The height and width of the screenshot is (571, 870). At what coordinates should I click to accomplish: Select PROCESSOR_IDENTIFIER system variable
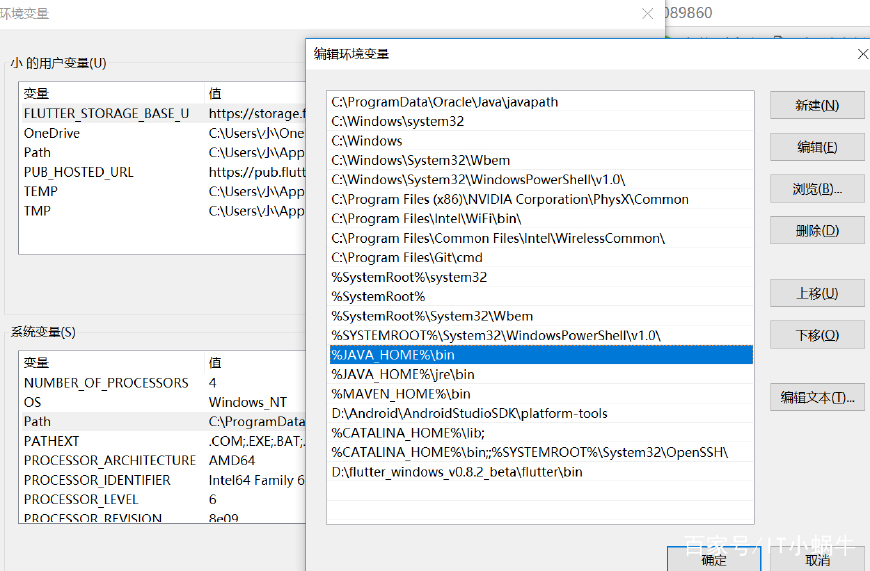pos(164,480)
